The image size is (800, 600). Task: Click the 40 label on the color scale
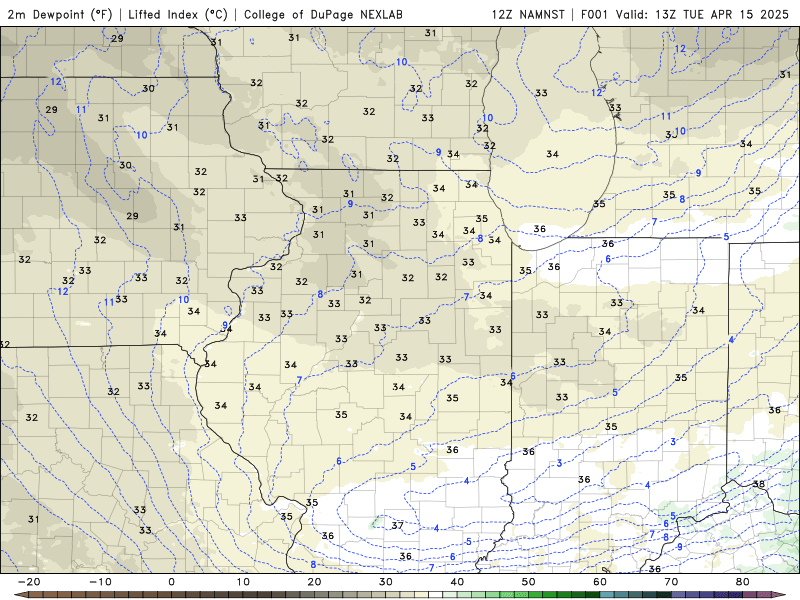[x=457, y=582]
